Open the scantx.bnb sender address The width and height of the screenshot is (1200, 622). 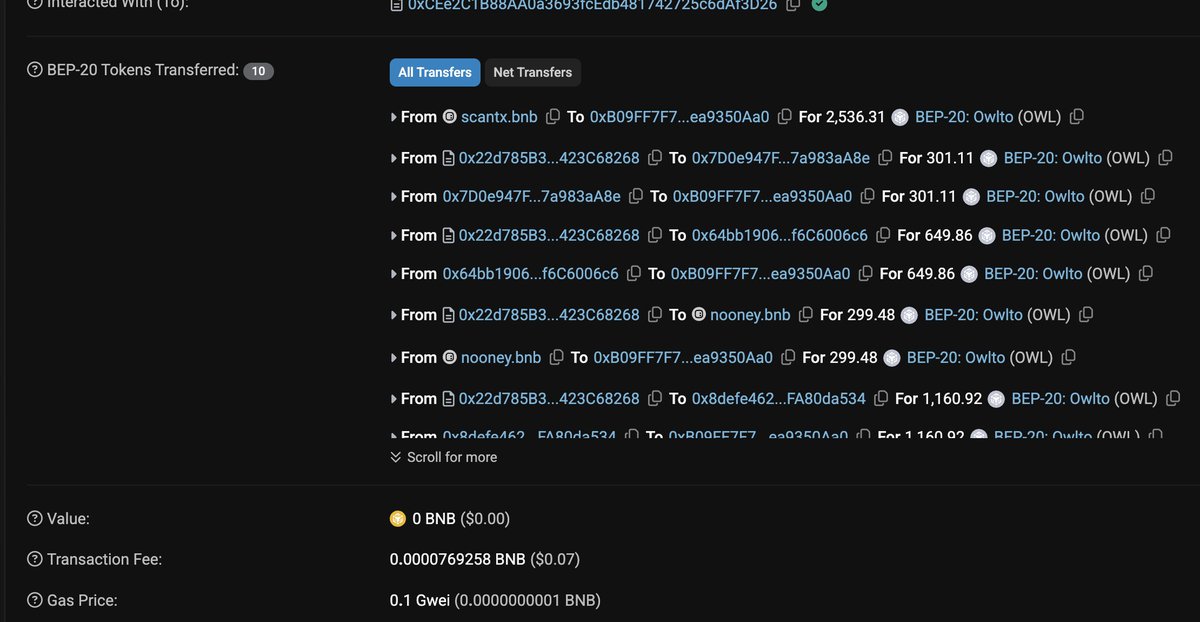point(499,117)
